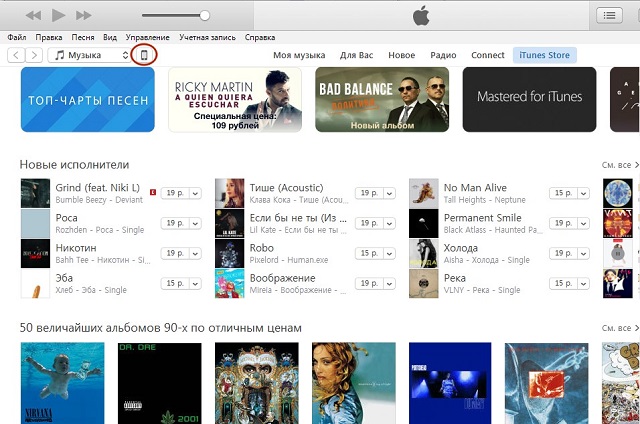Open the Madonna Ray of Light album cover

coord(354,383)
